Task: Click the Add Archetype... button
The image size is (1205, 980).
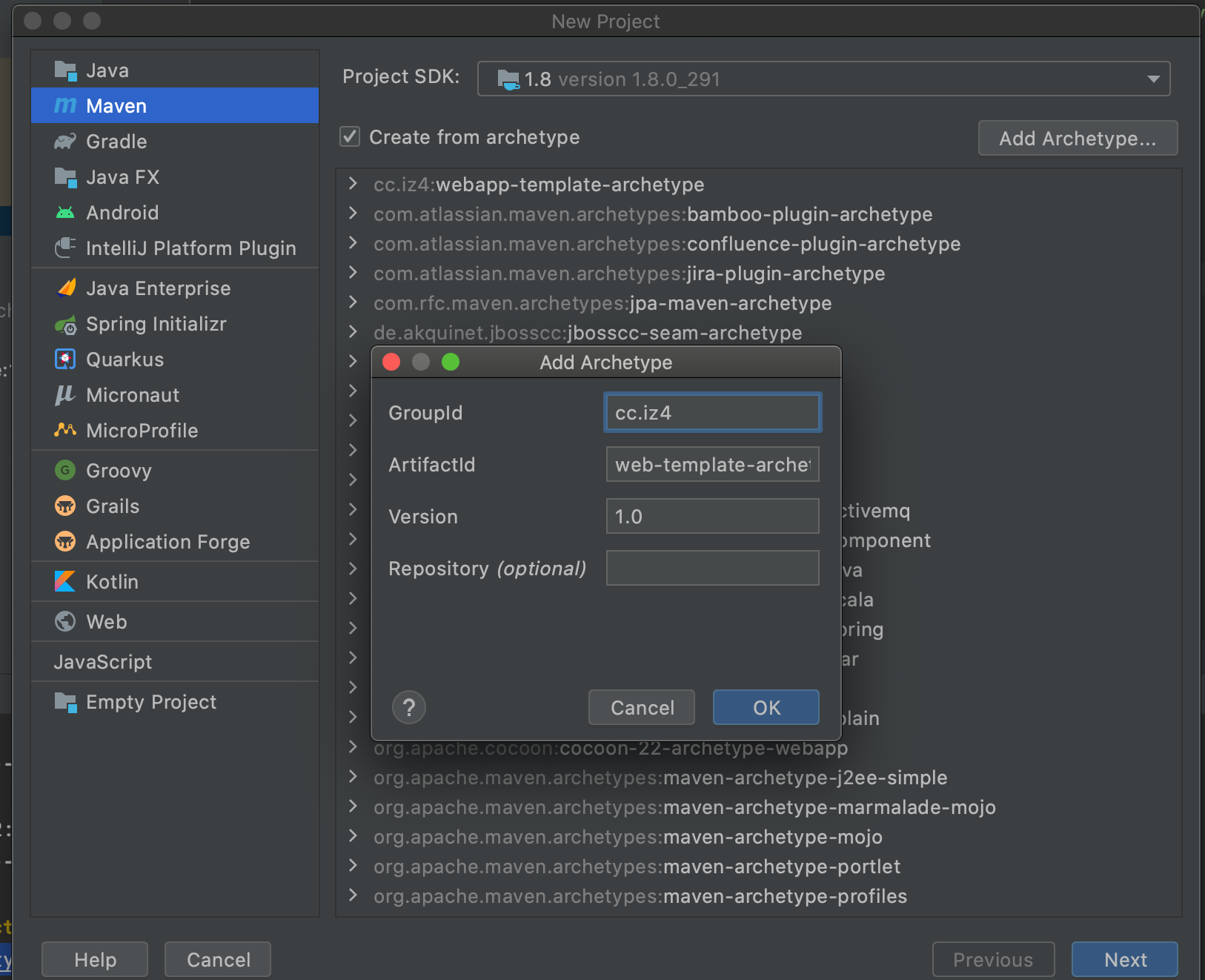Action: coord(1078,139)
